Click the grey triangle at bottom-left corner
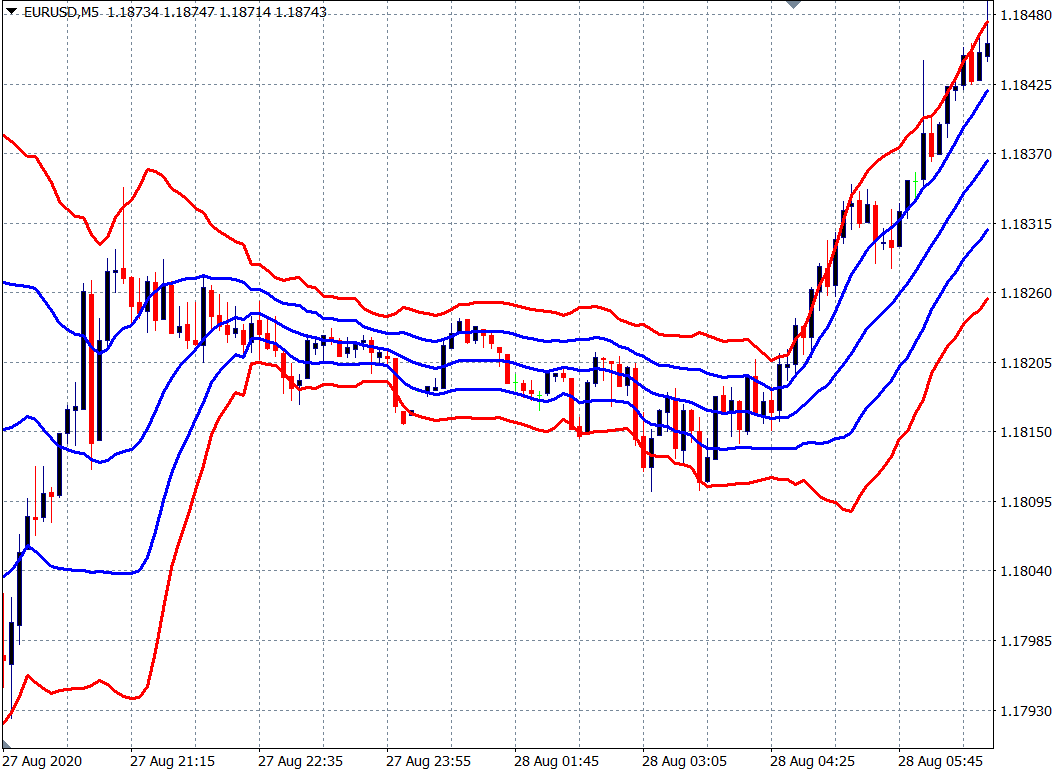1057x774 pixels. tap(6, 744)
